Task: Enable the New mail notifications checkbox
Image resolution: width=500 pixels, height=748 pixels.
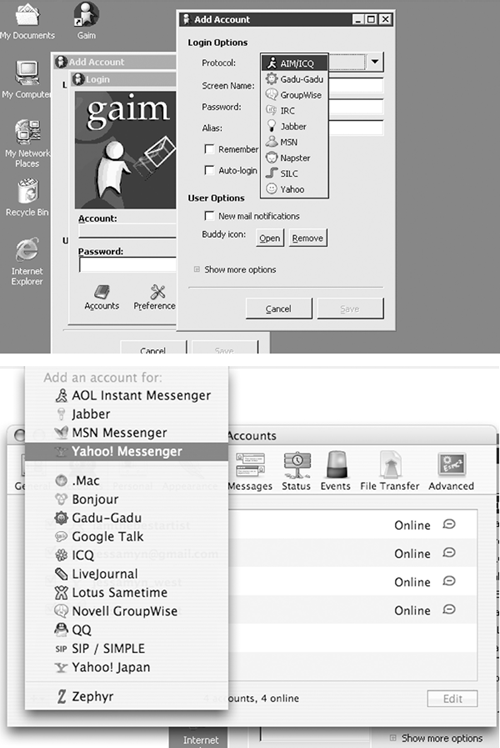Action: coord(209,216)
